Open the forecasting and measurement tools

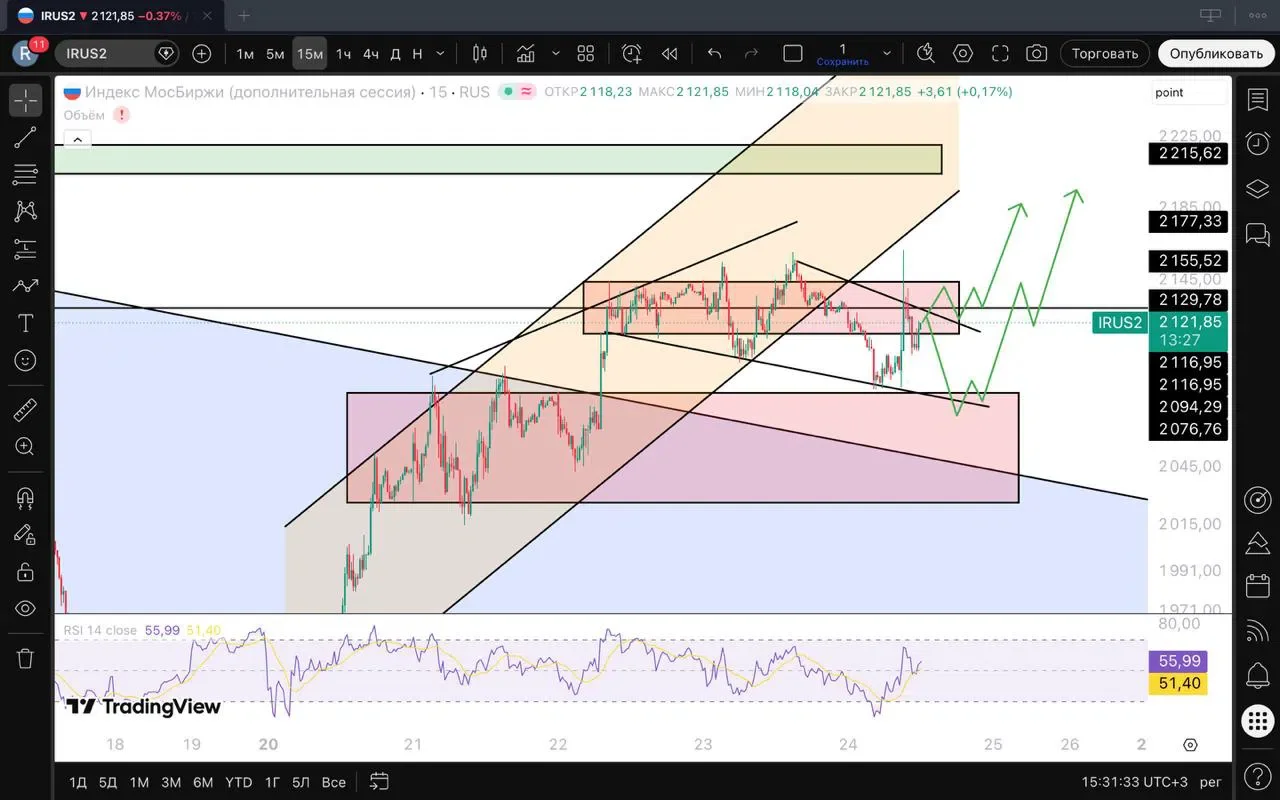coord(25,248)
